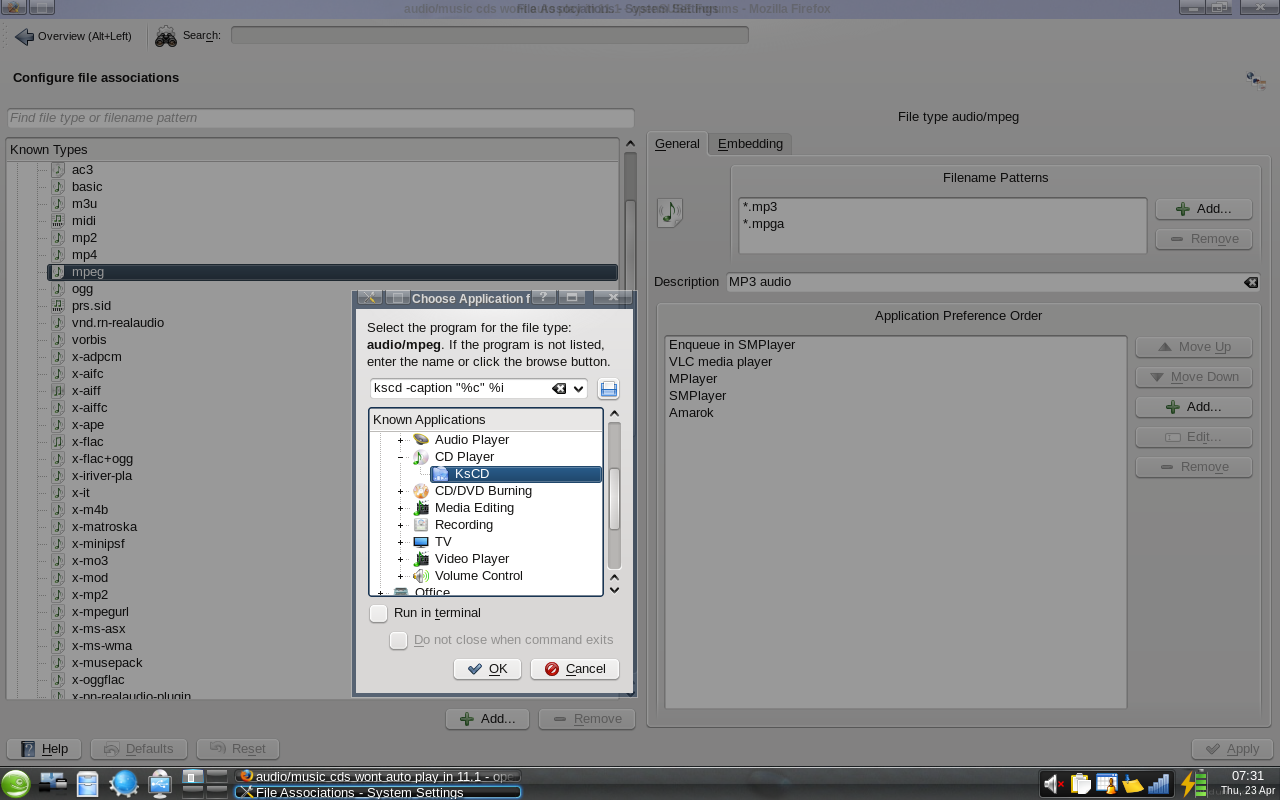Click the TV category icon
This screenshot has width=1280, height=800.
pos(421,542)
